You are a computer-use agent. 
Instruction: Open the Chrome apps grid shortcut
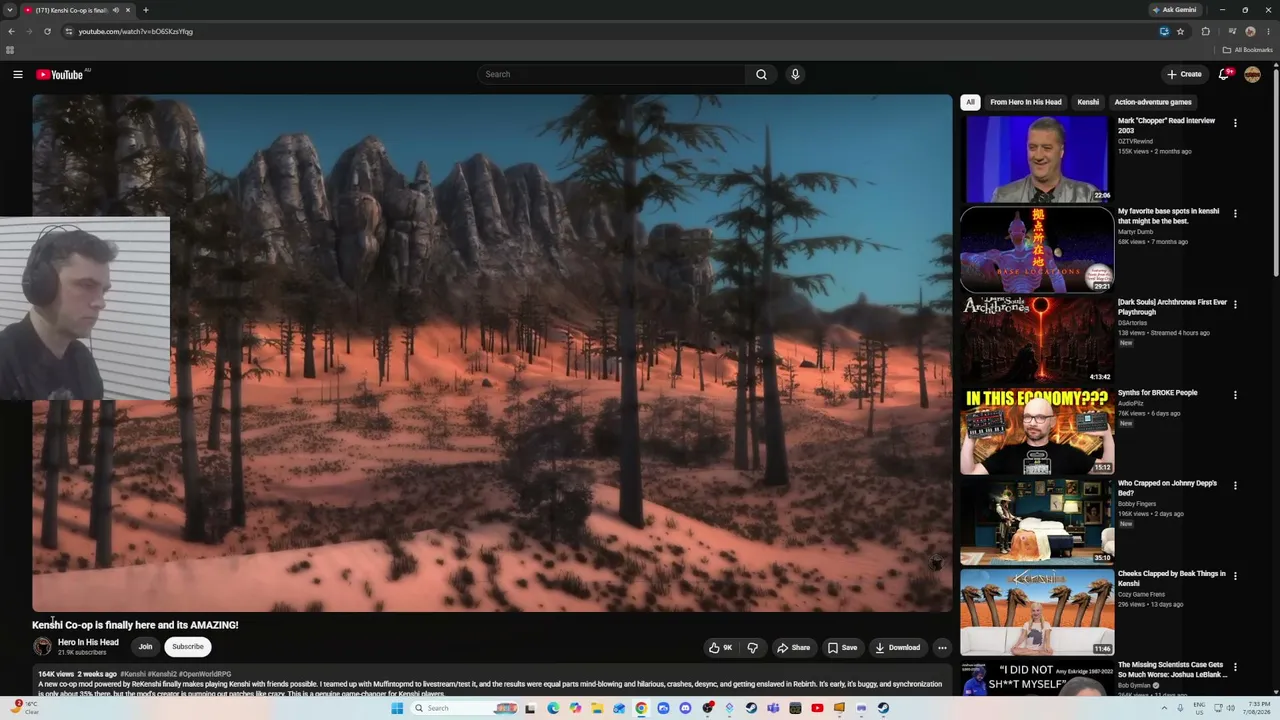coord(10,50)
